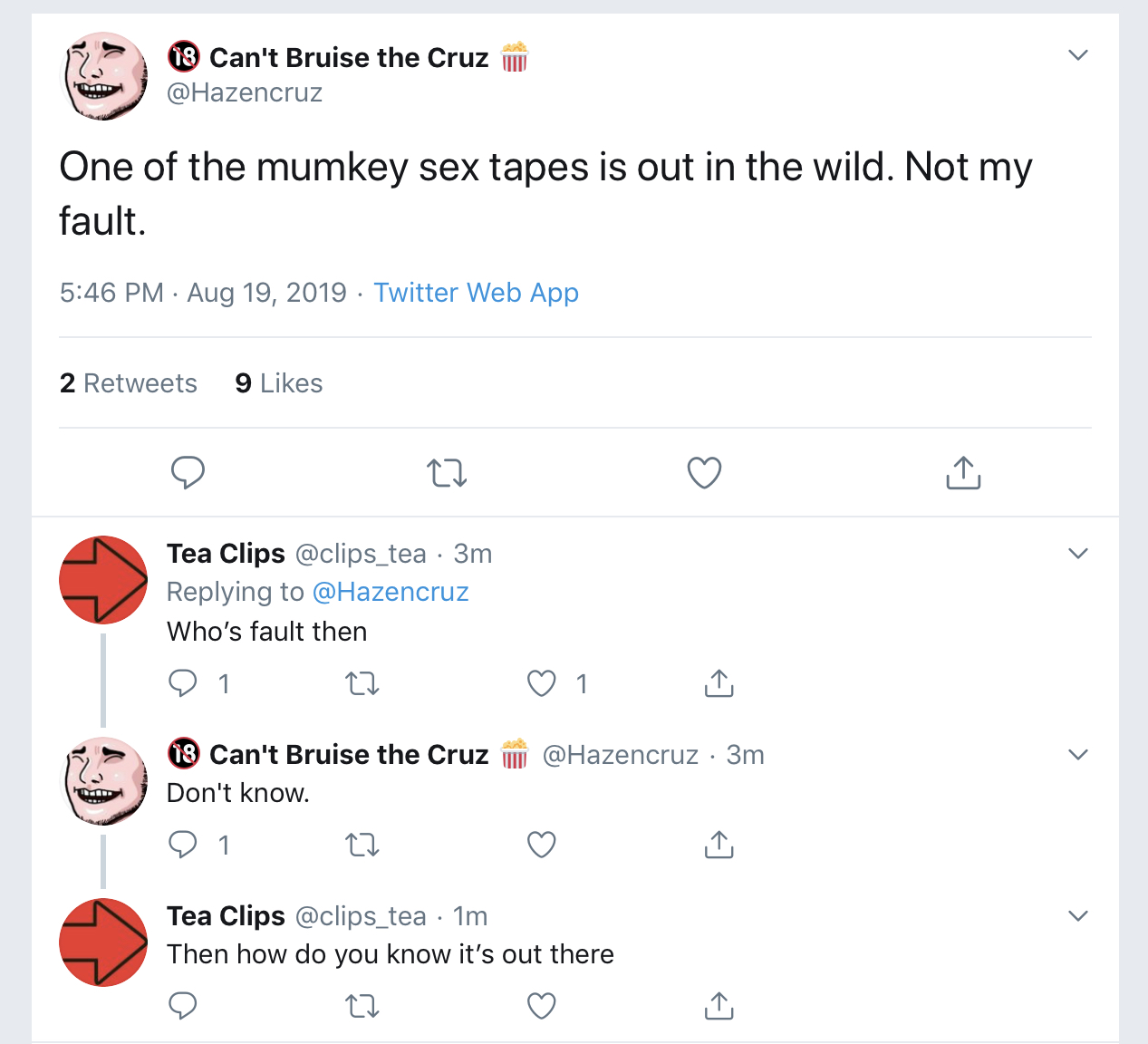View the 2 Retweets list
Viewport: 1148px width, 1044px height.
pyautogui.click(x=128, y=383)
